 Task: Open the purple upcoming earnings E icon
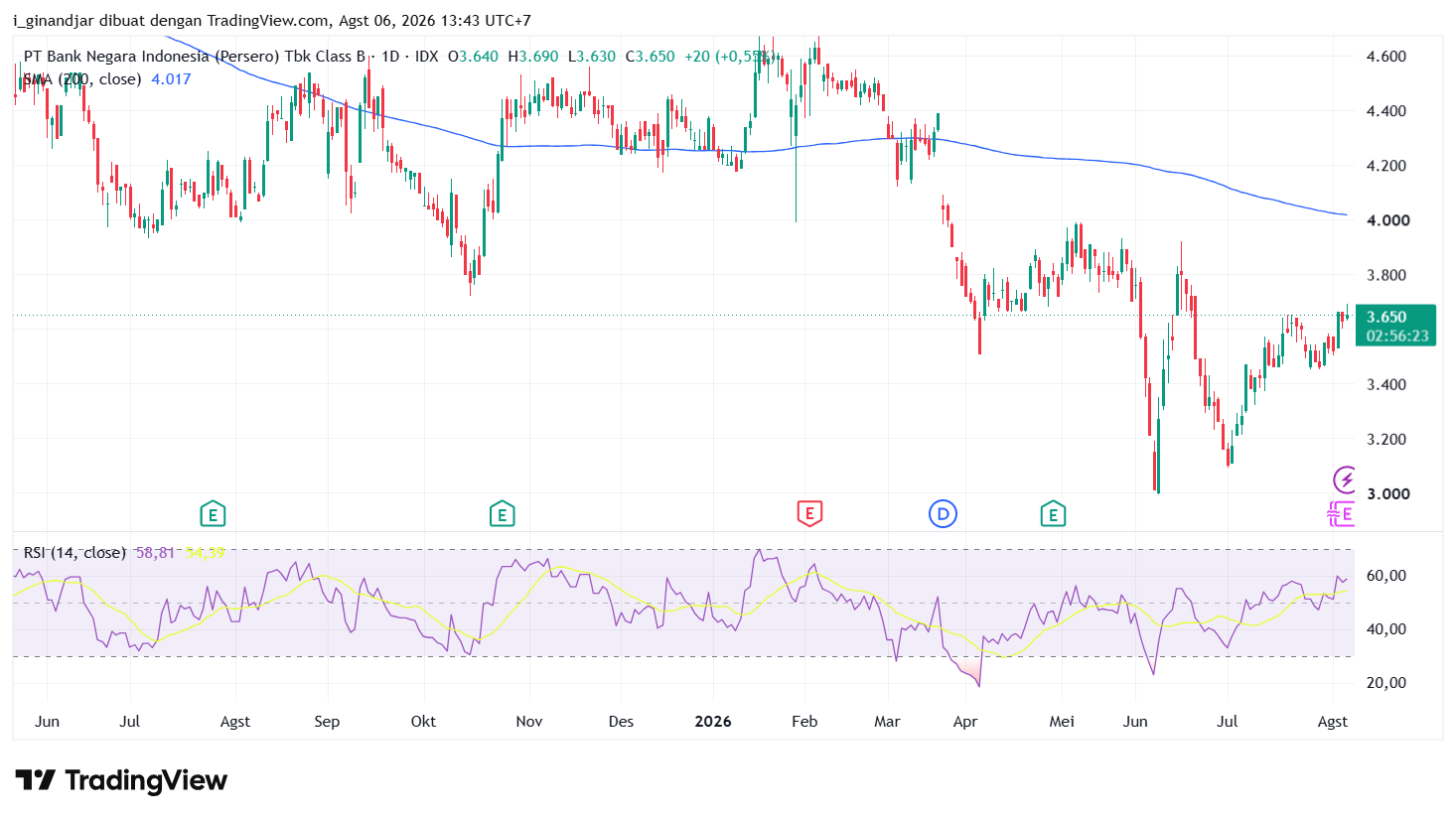tap(1342, 514)
